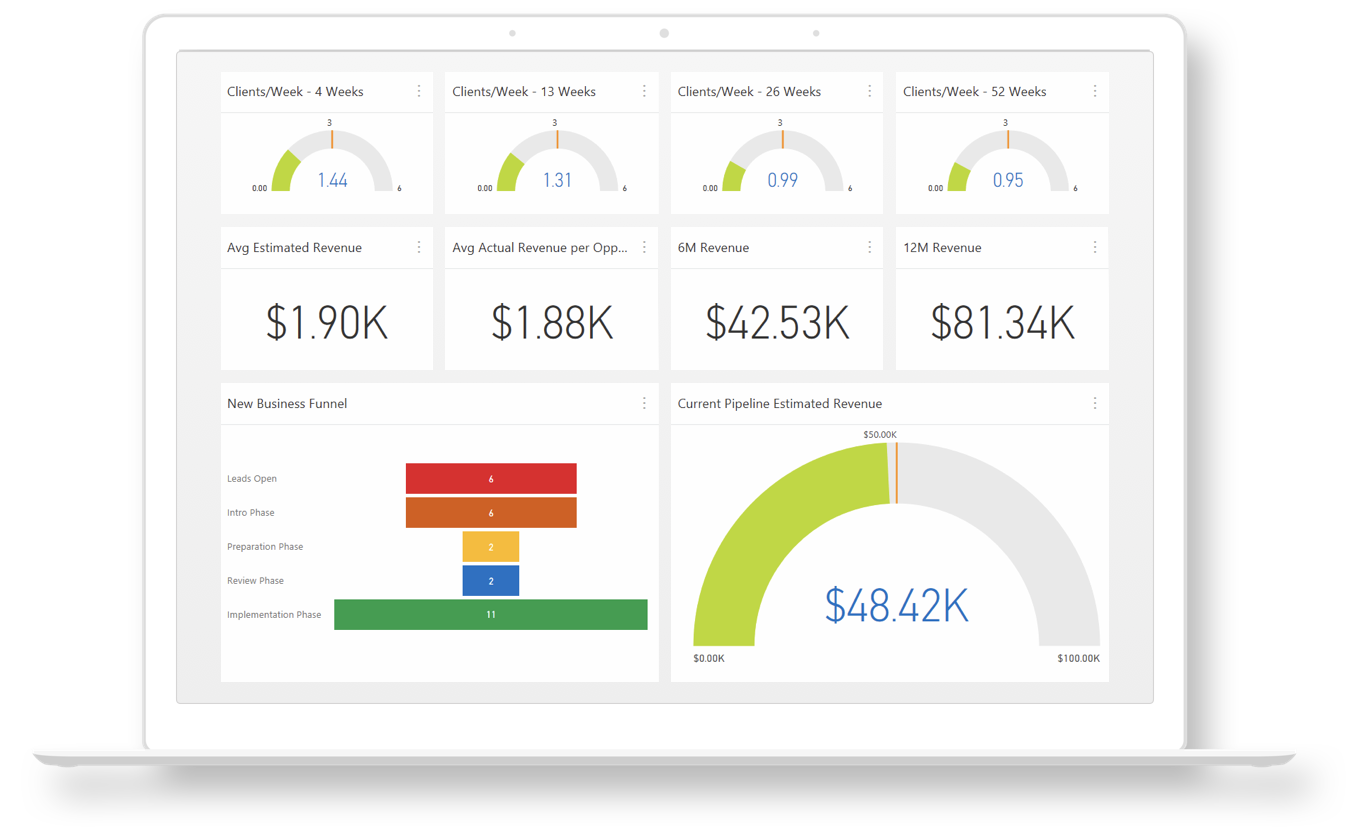Click the Current Pipeline Estimated Revenue title

(780, 404)
